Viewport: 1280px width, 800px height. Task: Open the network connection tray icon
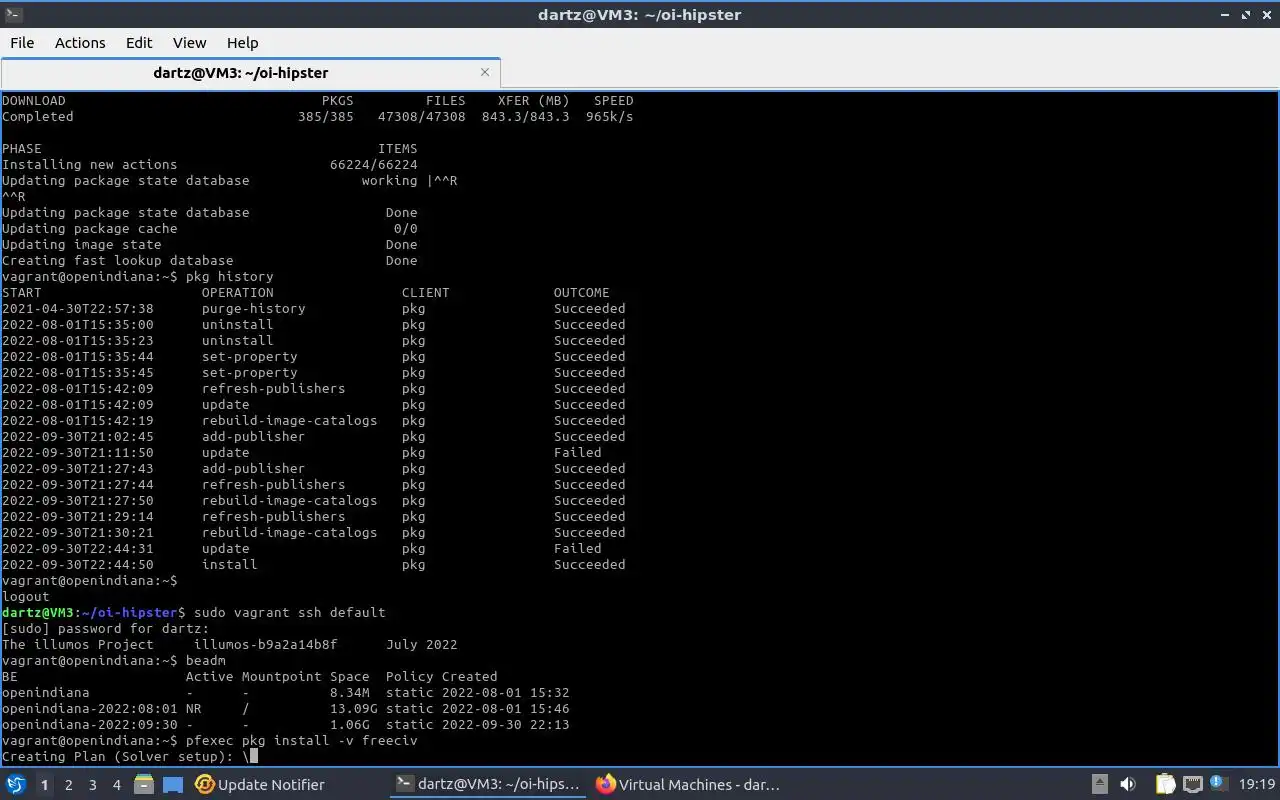(1192, 785)
